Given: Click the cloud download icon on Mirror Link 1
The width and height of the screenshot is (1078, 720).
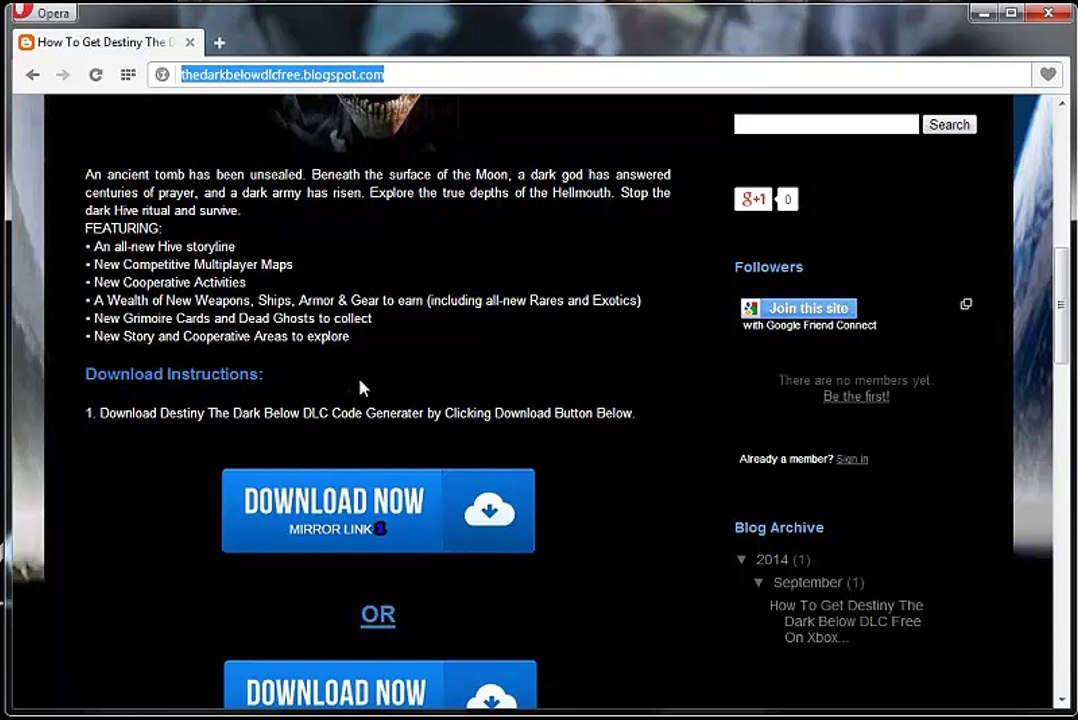Looking at the screenshot, I should tap(489, 510).
